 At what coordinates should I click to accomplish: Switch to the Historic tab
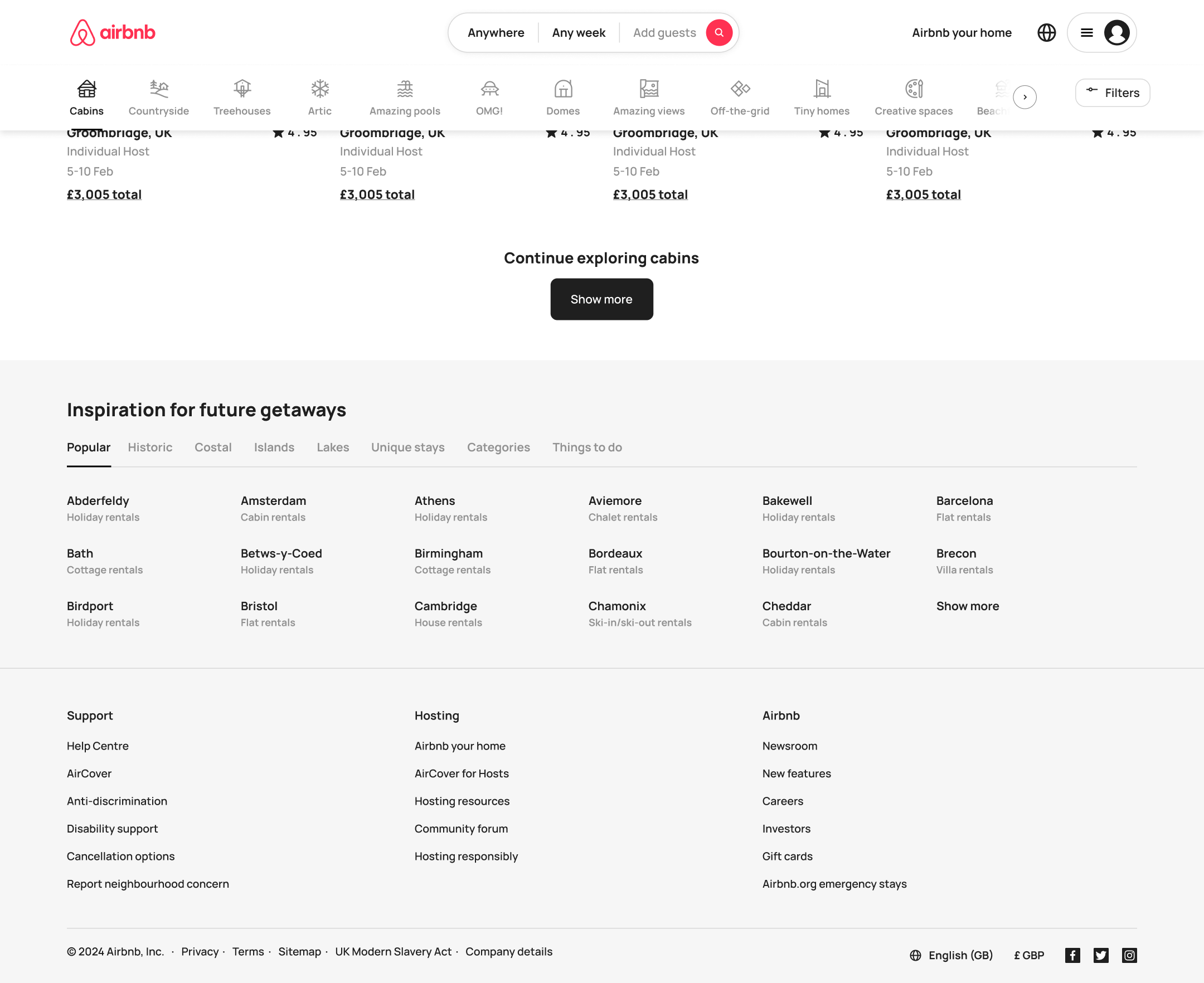coord(150,447)
